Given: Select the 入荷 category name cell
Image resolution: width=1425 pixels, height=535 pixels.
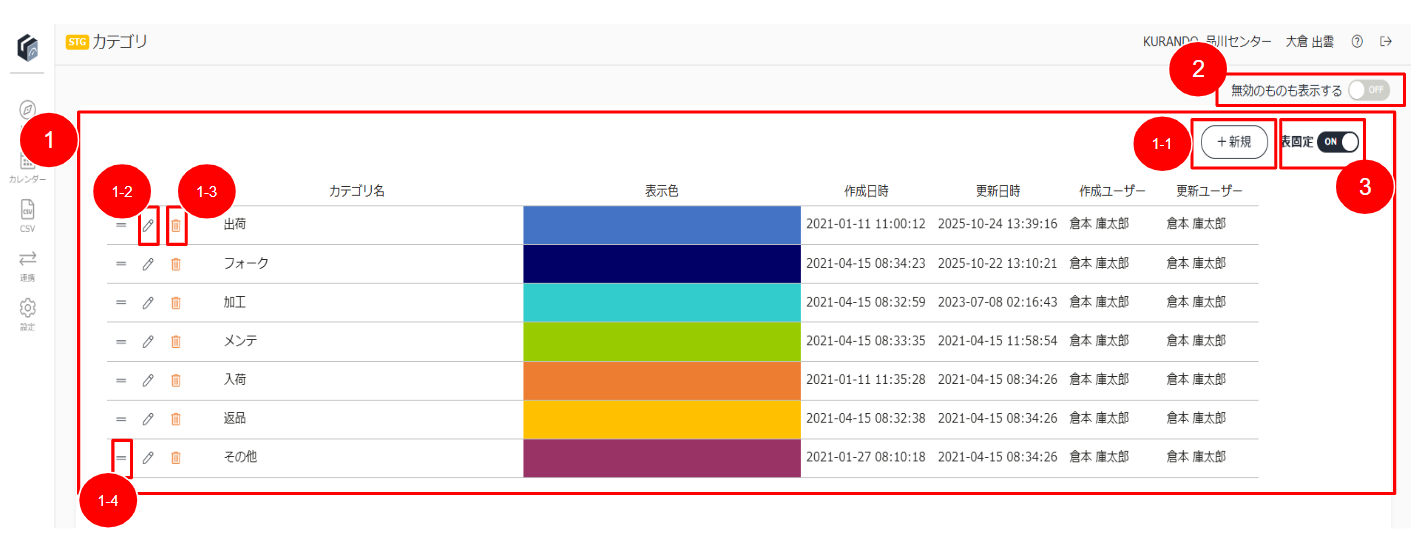Looking at the screenshot, I should pyautogui.click(x=235, y=380).
